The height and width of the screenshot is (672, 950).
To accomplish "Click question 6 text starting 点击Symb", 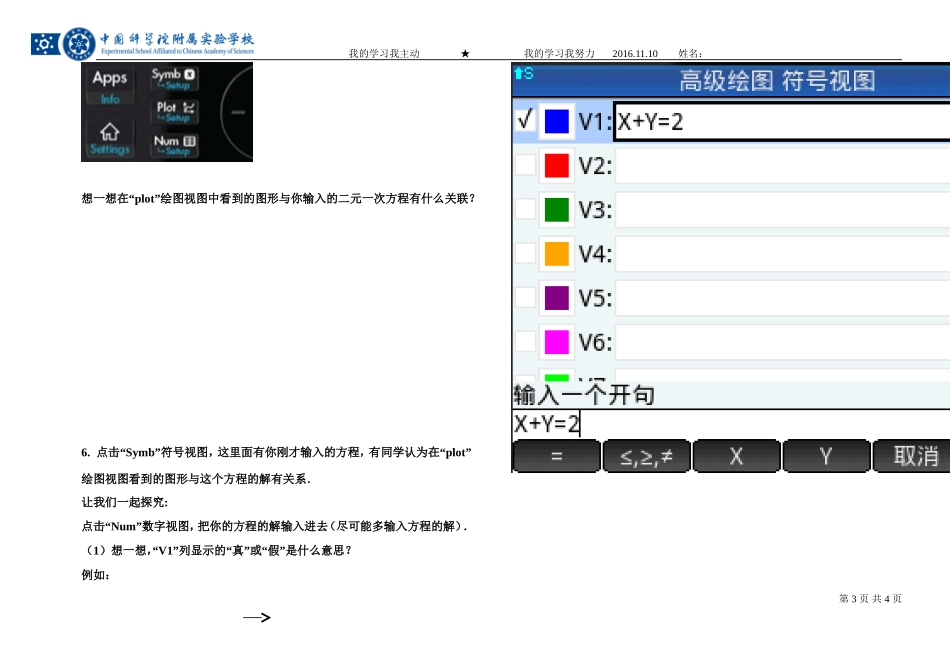I will pos(276,453).
